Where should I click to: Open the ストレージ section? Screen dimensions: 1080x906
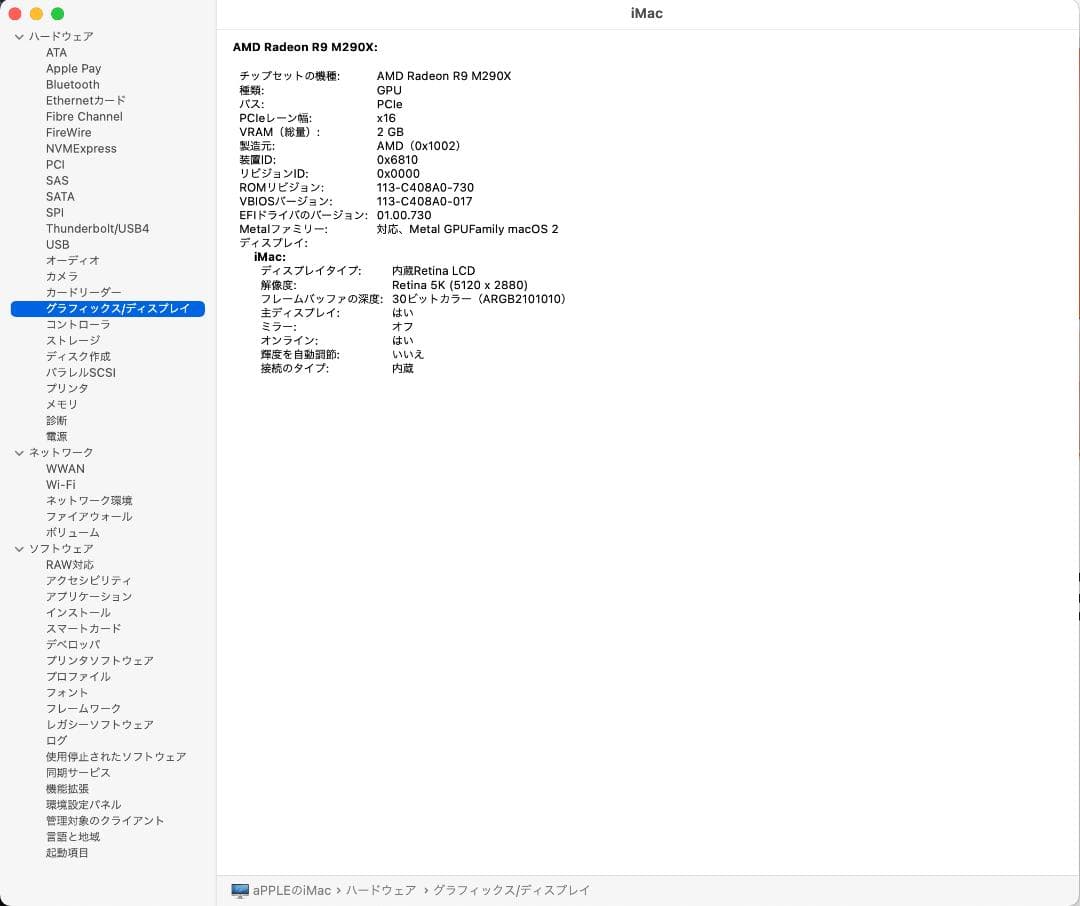[71, 340]
